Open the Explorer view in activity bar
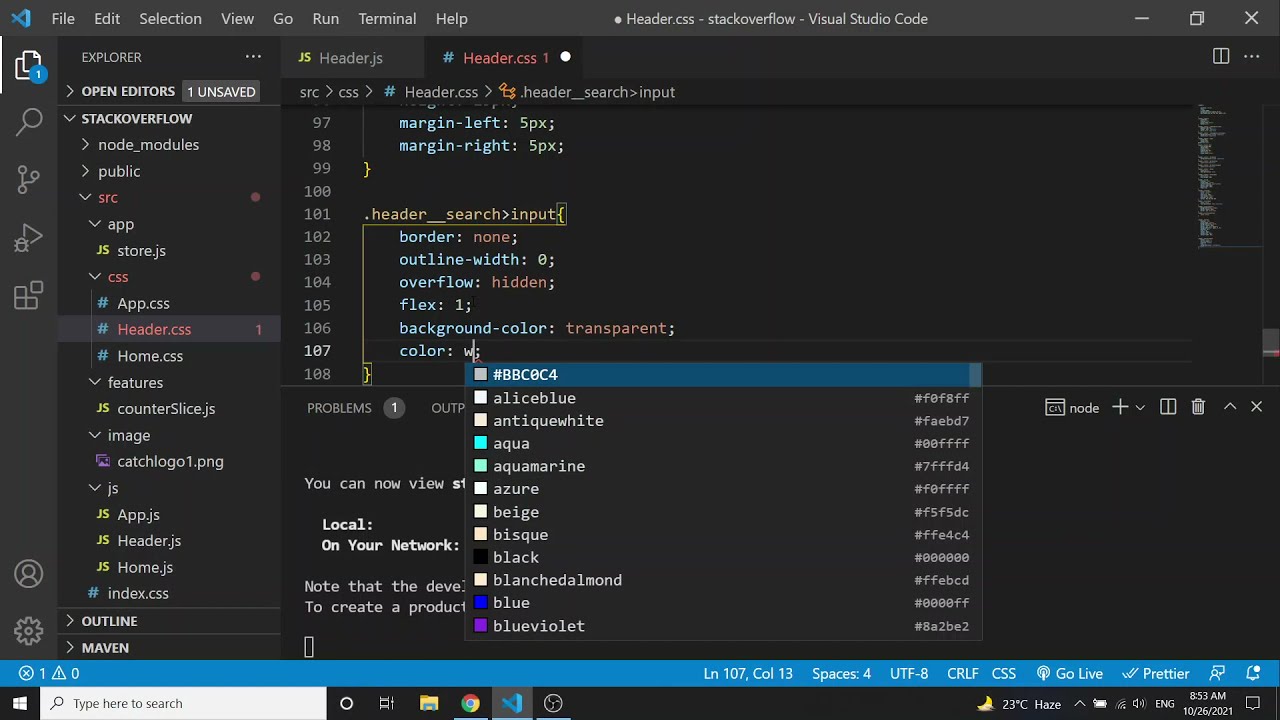1280x720 pixels. pos(28,67)
